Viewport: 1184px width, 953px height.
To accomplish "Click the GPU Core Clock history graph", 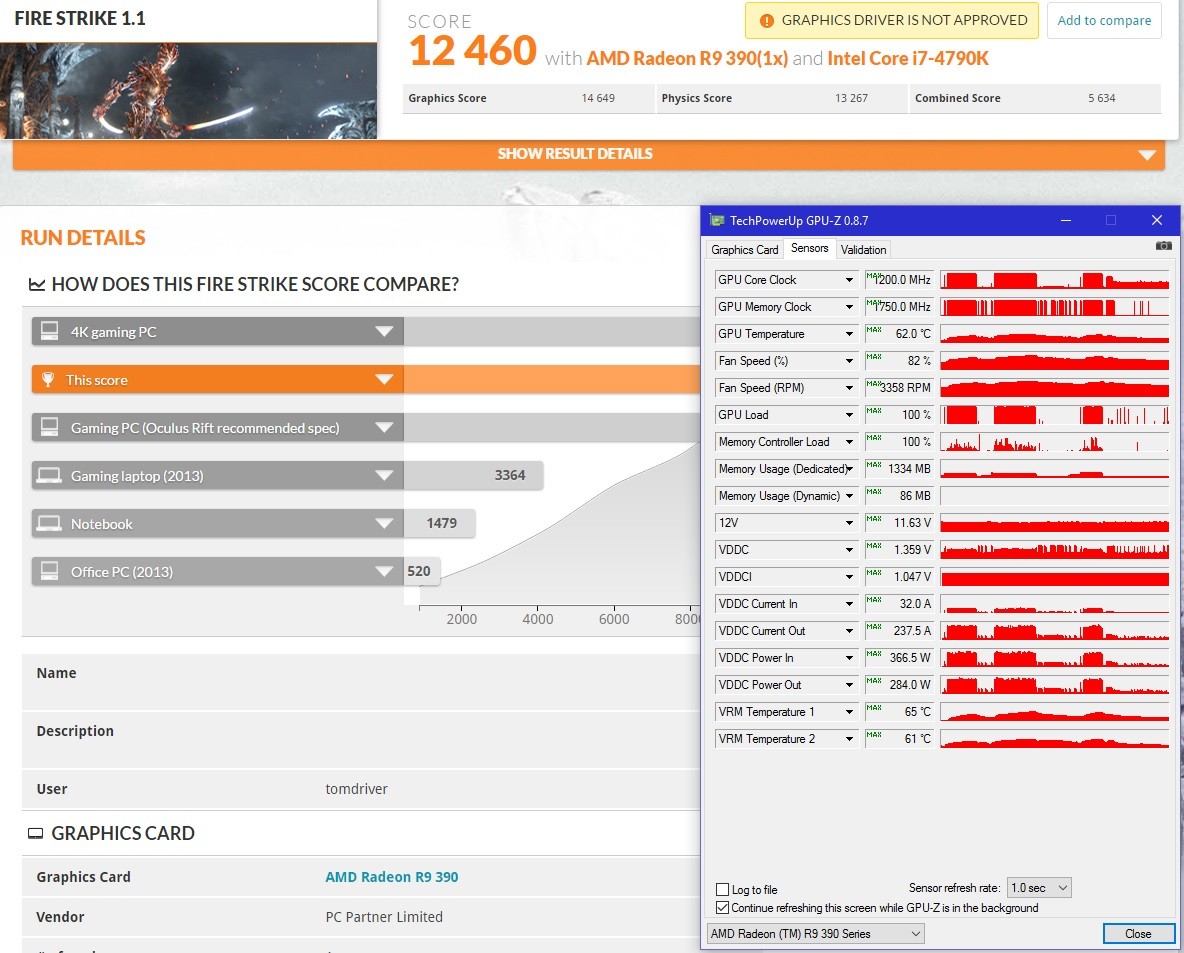I will click(1054, 280).
